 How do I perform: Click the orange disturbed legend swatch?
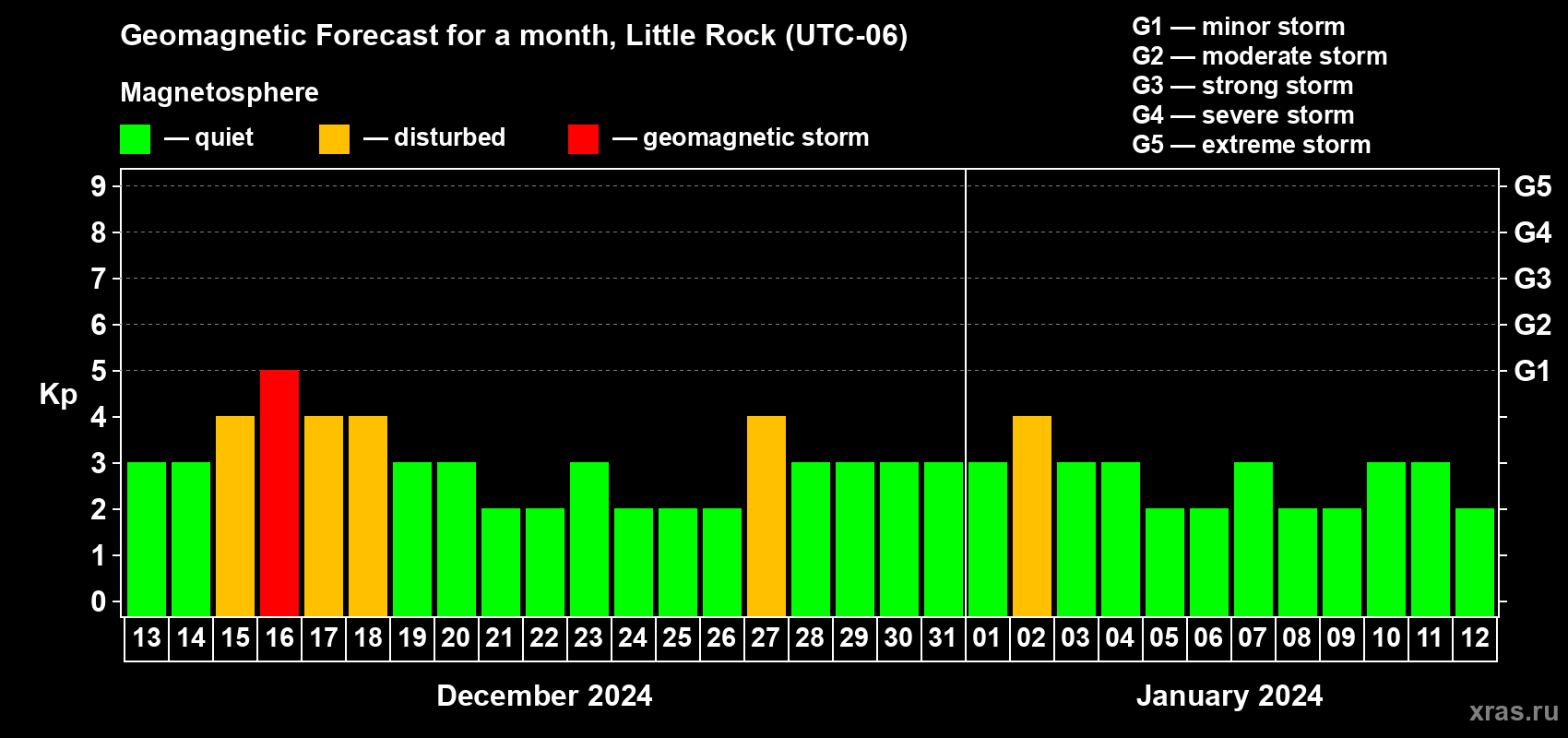[x=334, y=139]
